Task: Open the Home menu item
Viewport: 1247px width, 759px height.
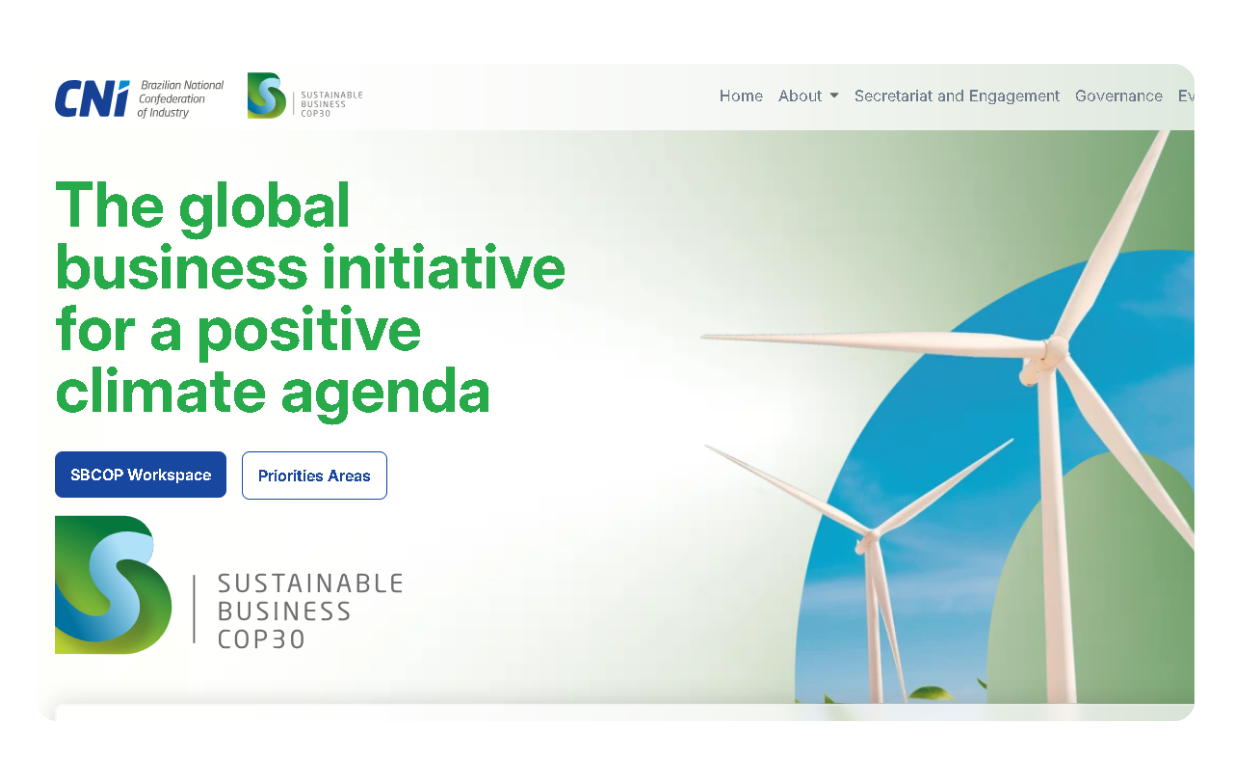Action: tap(740, 96)
